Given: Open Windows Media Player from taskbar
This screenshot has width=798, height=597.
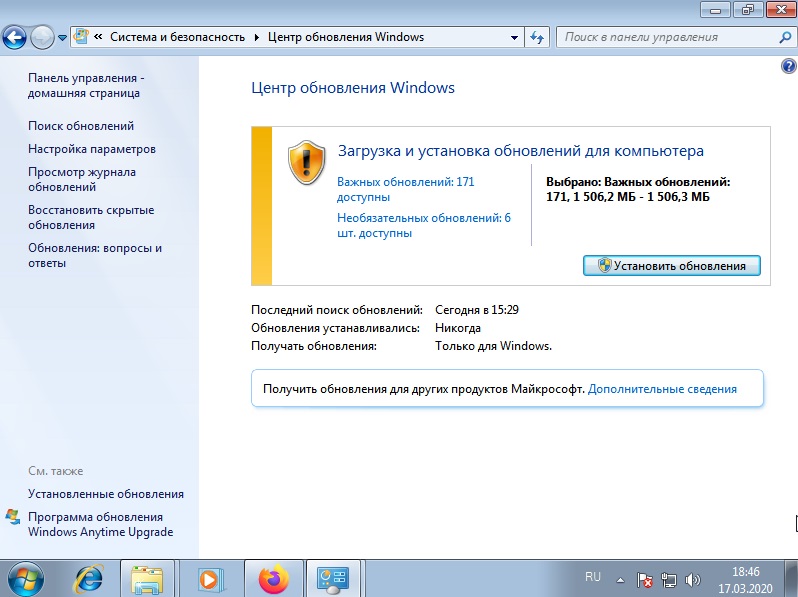Looking at the screenshot, I should pyautogui.click(x=209, y=579).
